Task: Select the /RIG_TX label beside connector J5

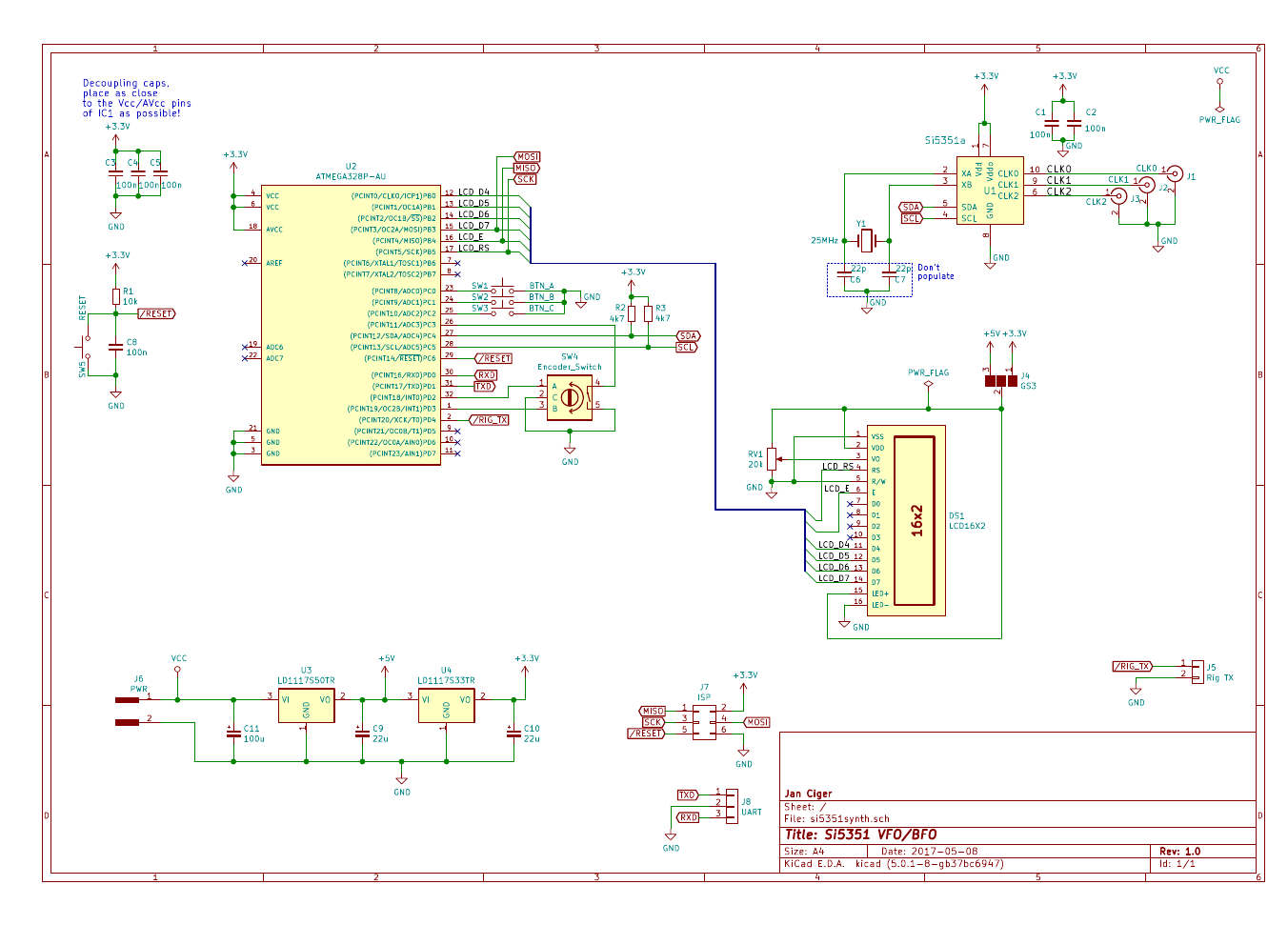Action: tap(1132, 667)
